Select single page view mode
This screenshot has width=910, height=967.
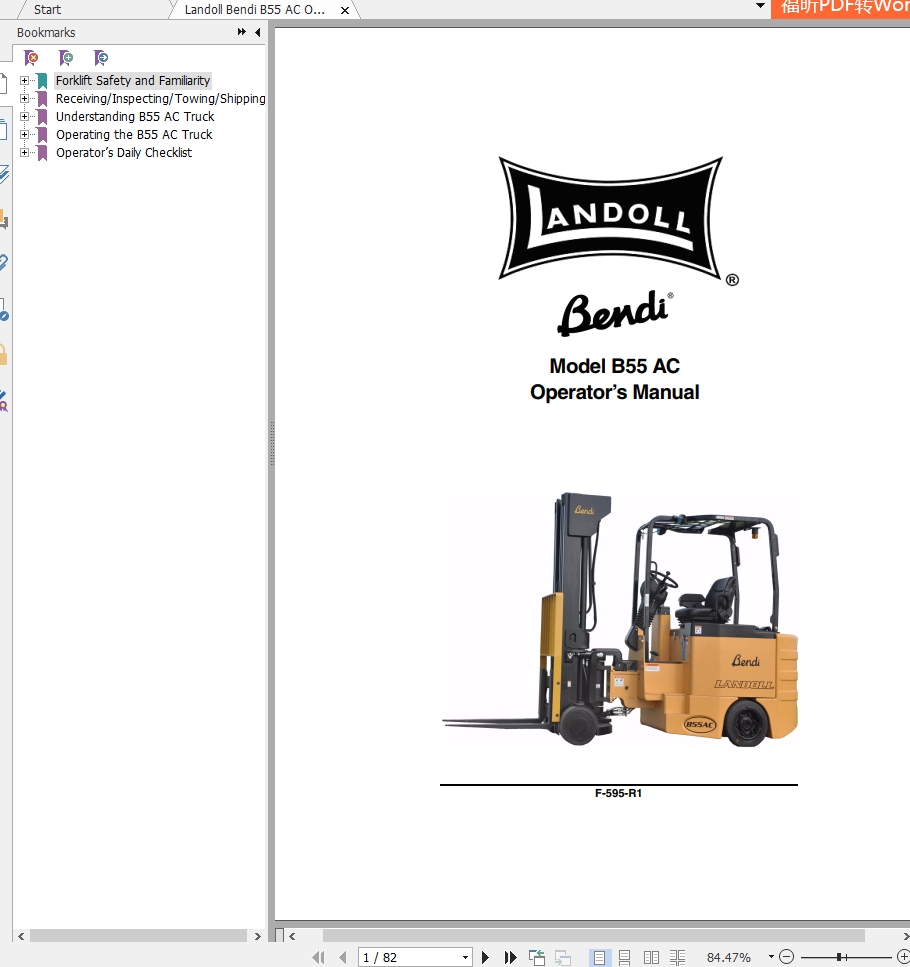pyautogui.click(x=599, y=957)
